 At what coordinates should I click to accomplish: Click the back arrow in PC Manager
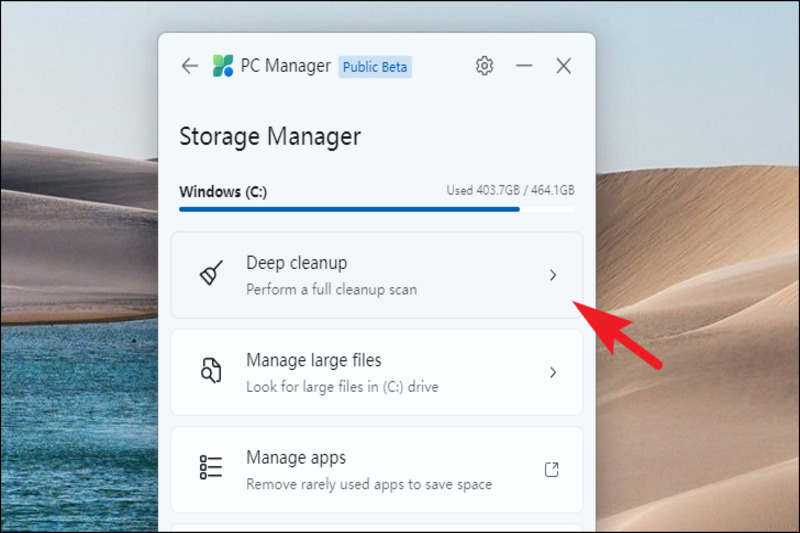(189, 66)
